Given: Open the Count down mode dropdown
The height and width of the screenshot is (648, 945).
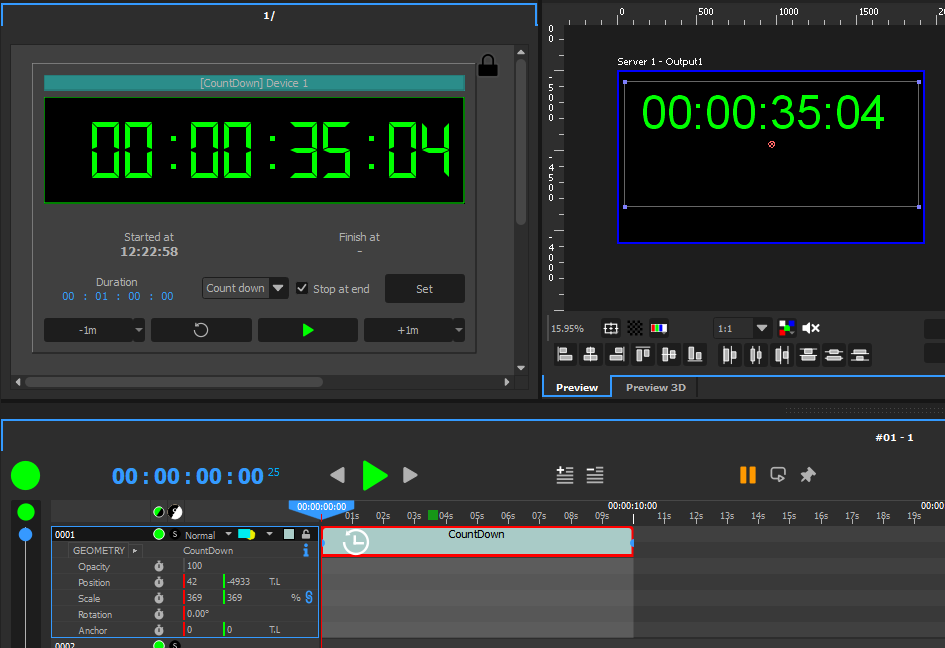Looking at the screenshot, I should tap(245, 288).
